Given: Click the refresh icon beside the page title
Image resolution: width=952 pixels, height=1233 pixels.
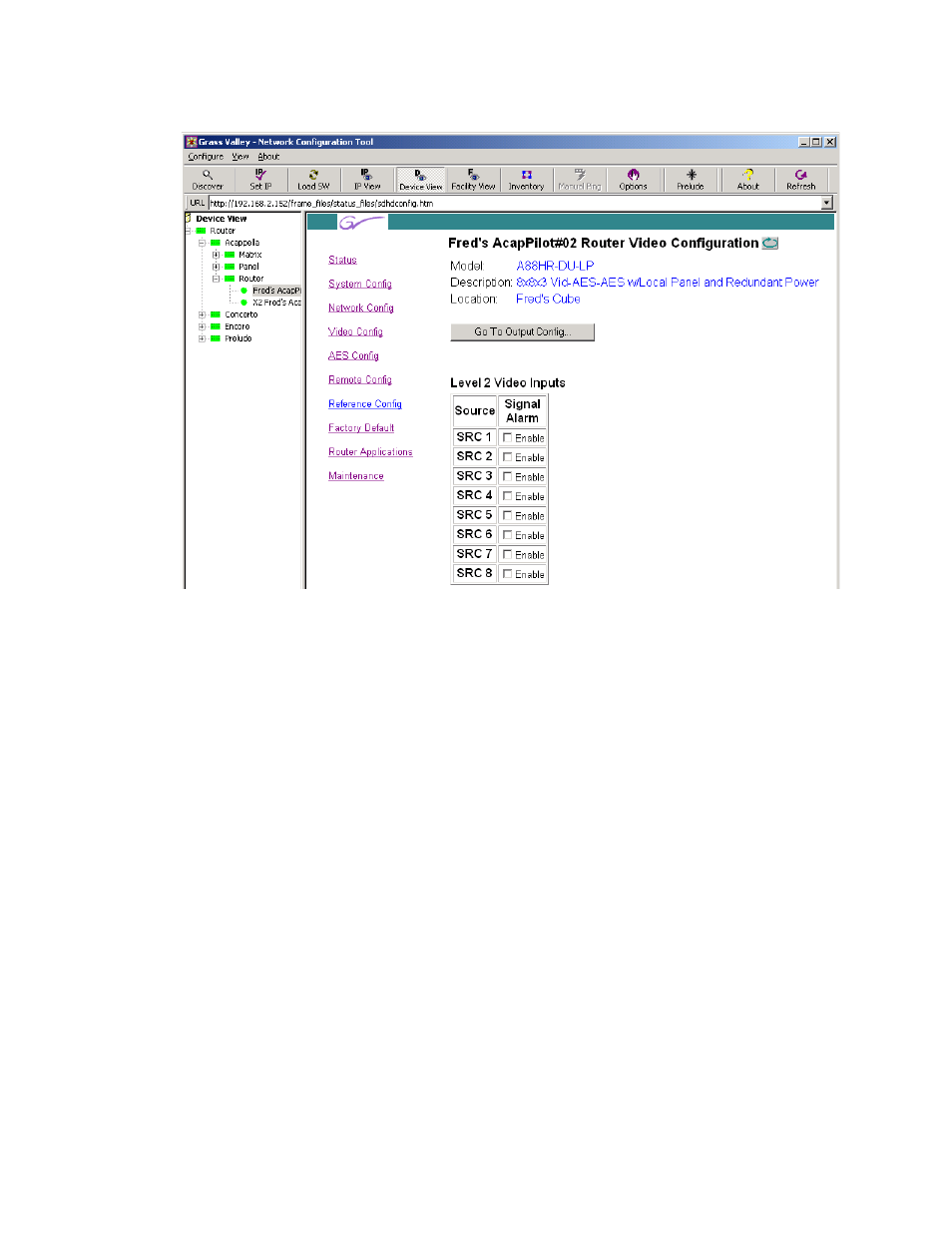Looking at the screenshot, I should click(770, 243).
